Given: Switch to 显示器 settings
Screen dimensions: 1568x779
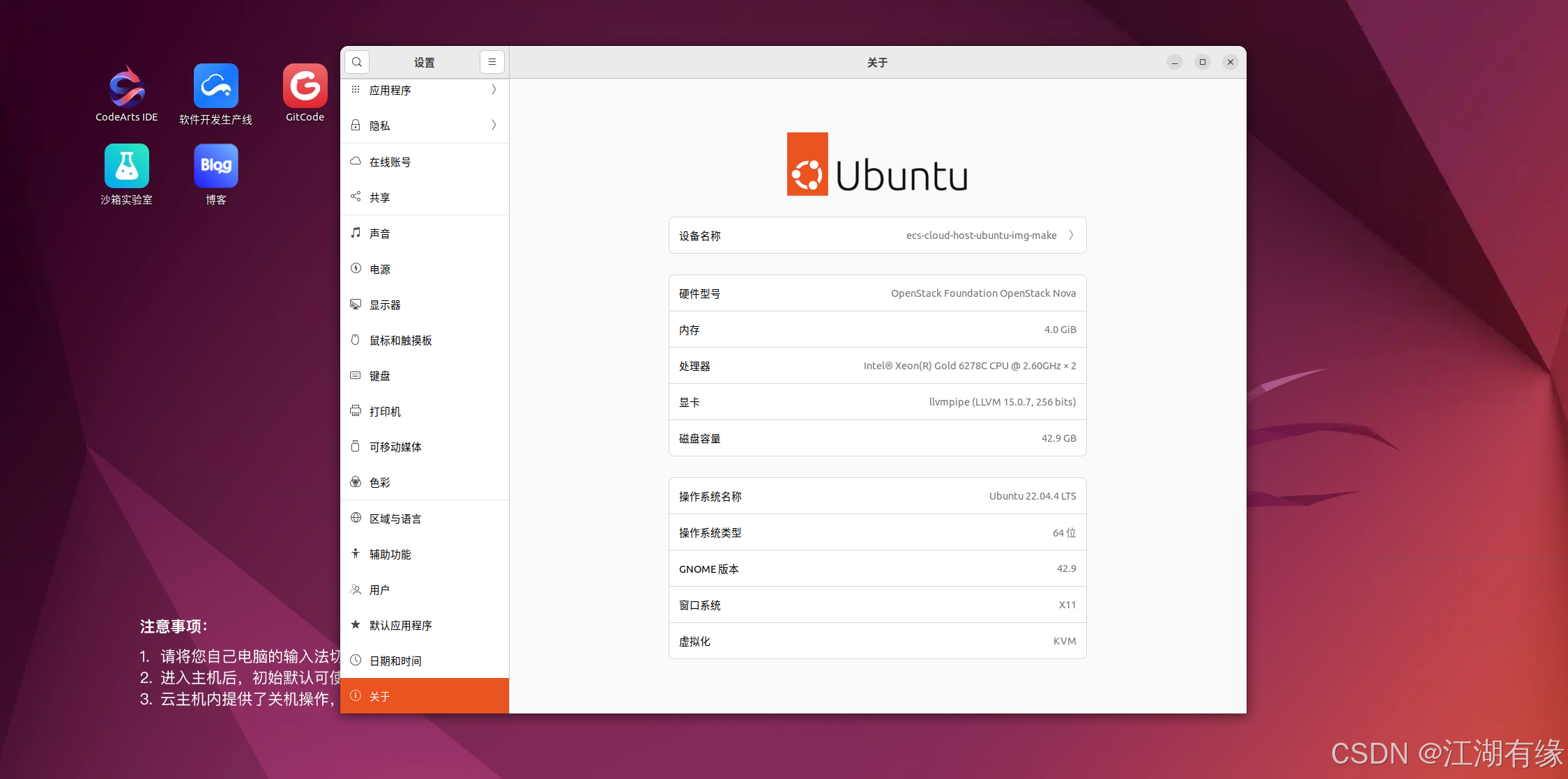Looking at the screenshot, I should pos(425,304).
